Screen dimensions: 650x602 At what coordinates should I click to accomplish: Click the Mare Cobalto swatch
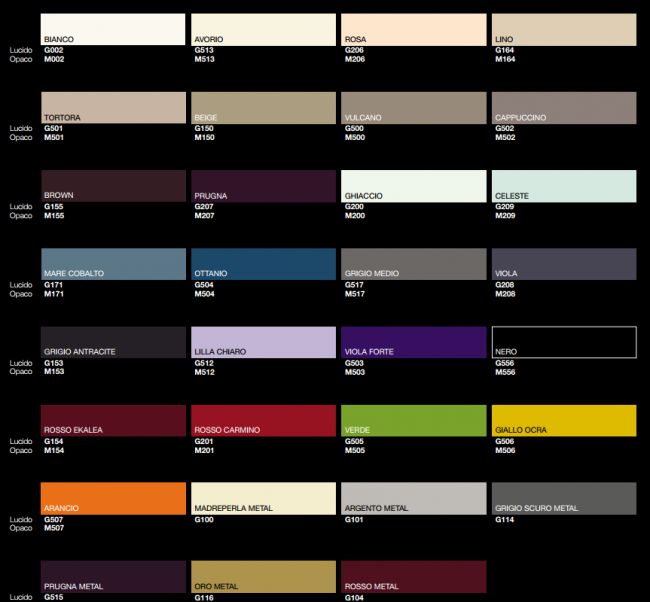(114, 263)
